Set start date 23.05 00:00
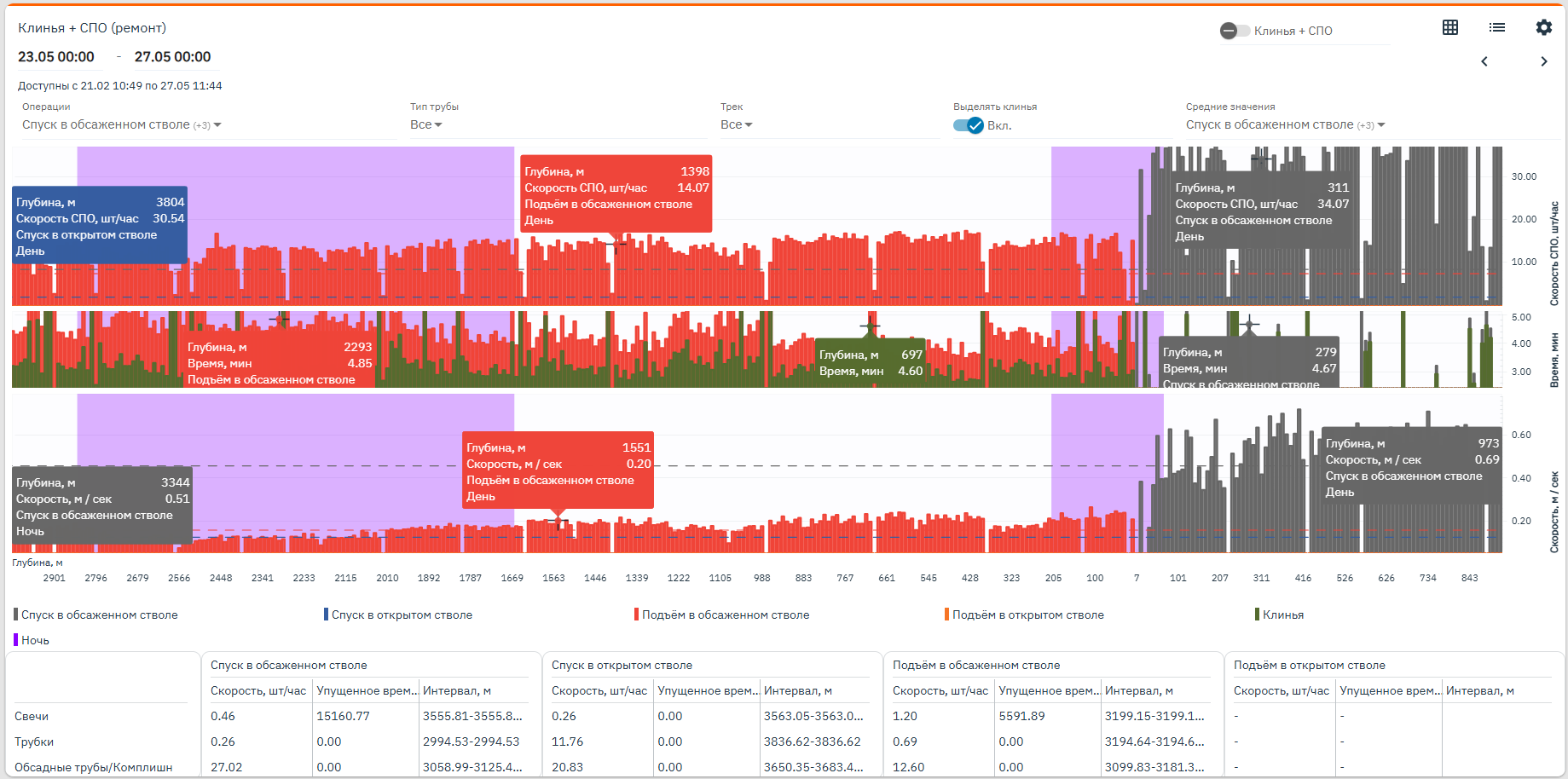 click(x=56, y=57)
